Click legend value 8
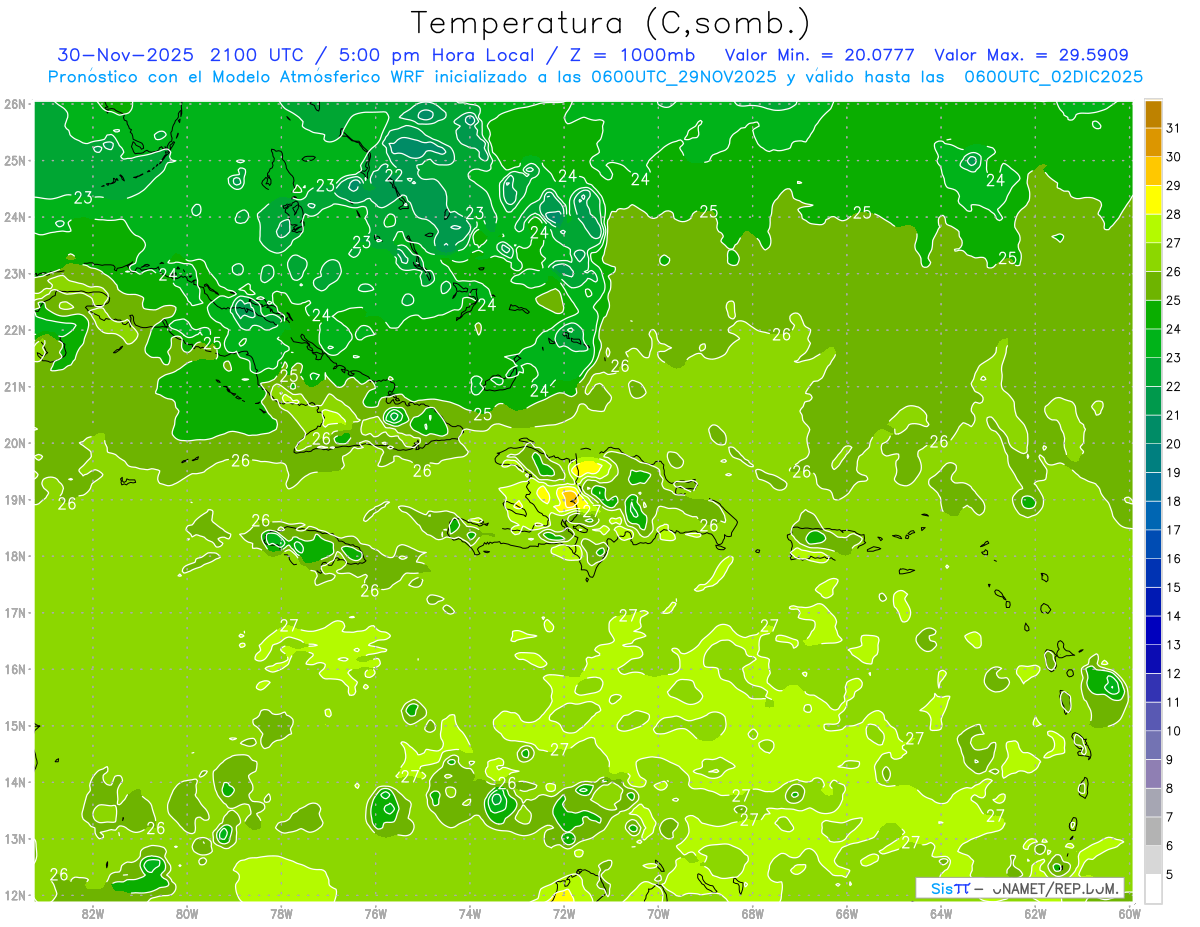This screenshot has height=927, width=1200. click(1170, 789)
